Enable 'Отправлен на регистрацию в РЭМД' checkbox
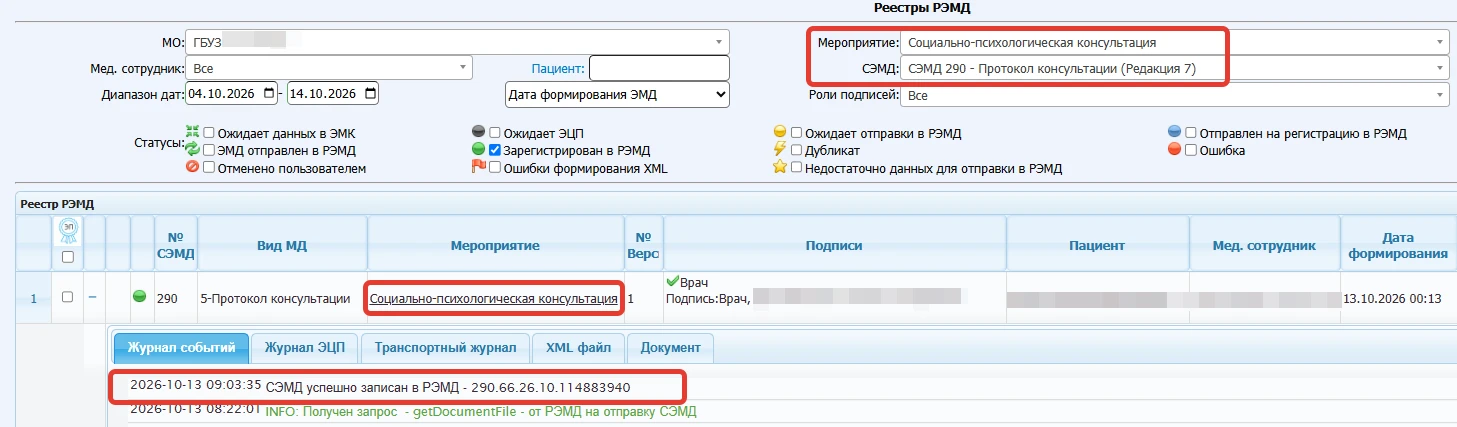Viewport: 1457px width, 427px height. (x=1191, y=133)
